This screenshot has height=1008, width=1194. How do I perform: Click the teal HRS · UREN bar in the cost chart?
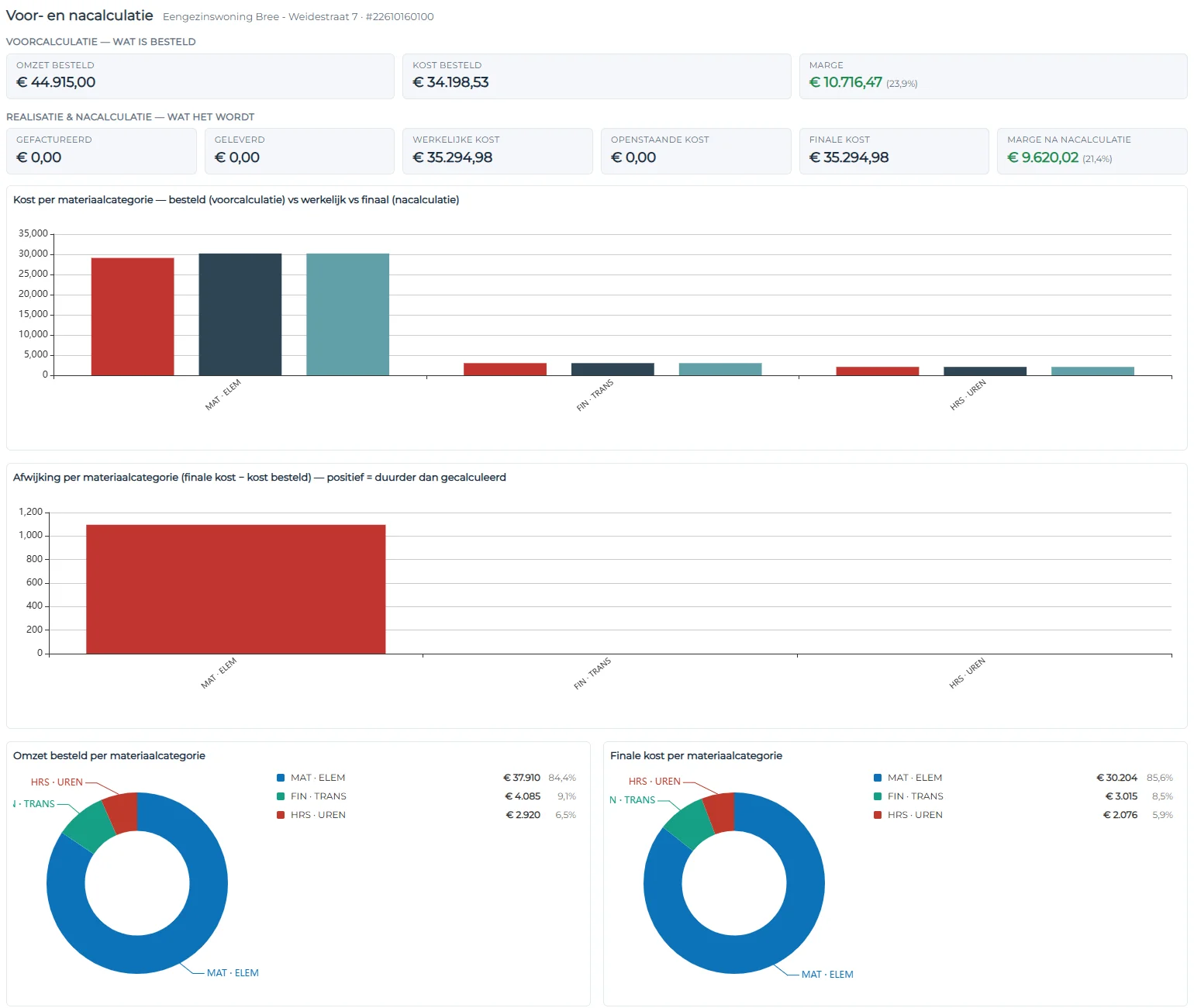1093,371
